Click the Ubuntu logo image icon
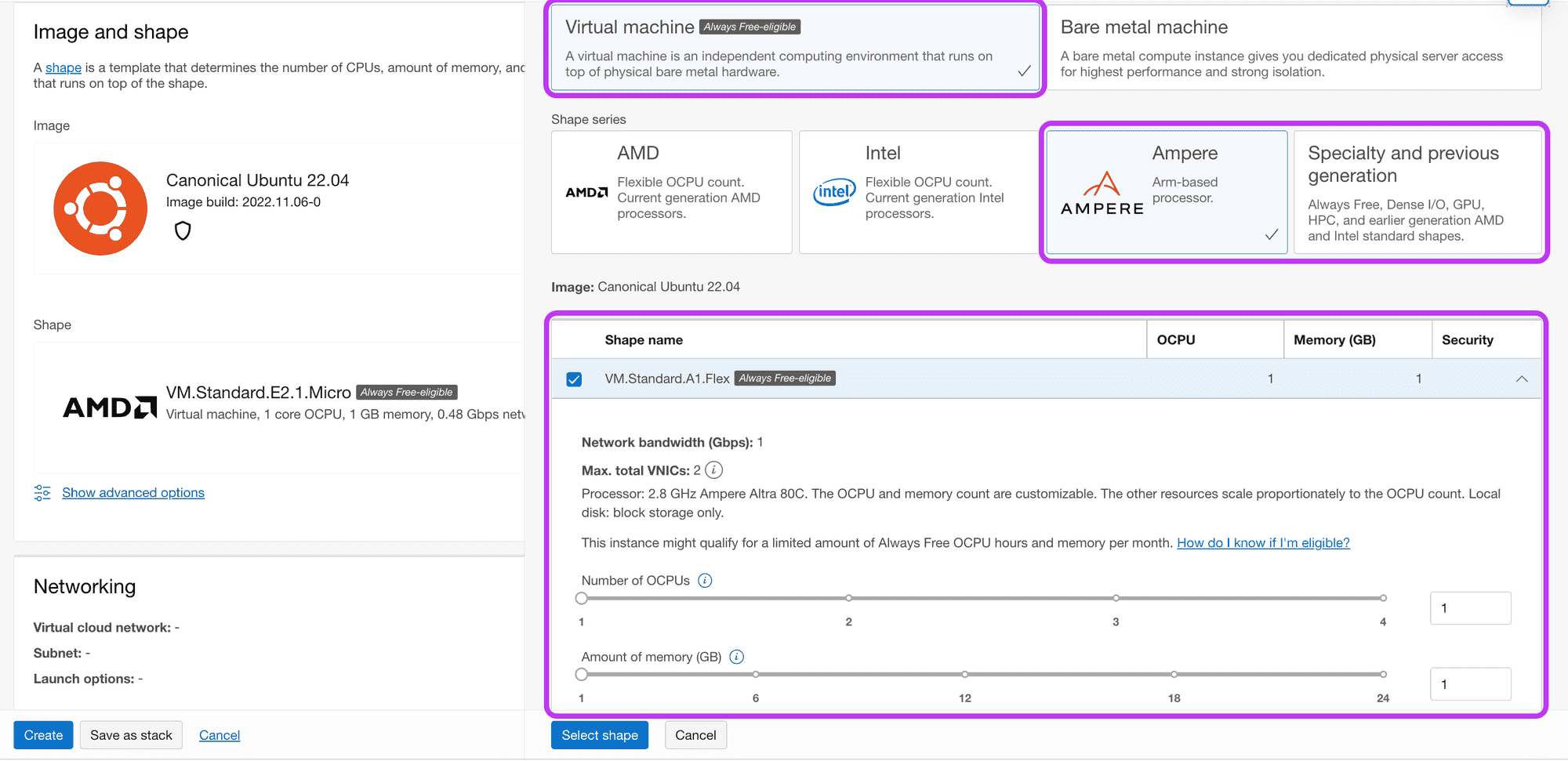Viewport: 1568px width, 761px height. coord(100,208)
